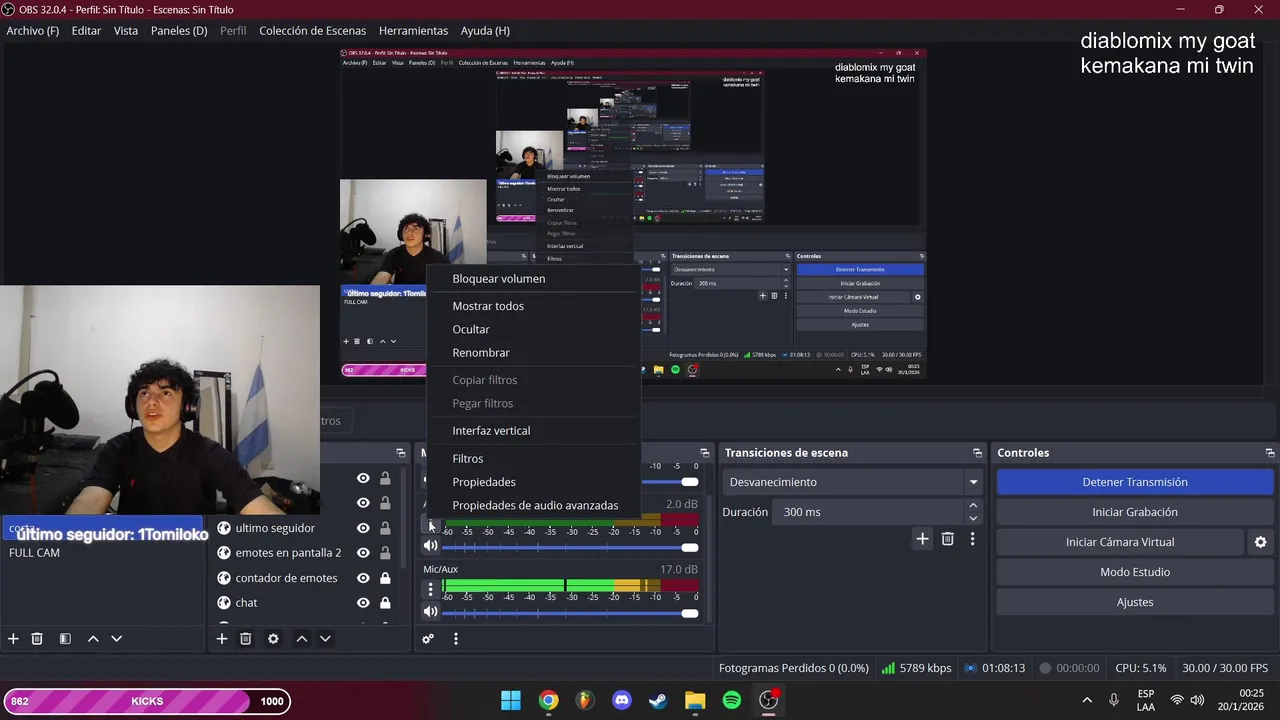Pop out the sources dock panel
Viewport: 1280px width, 720px height.
[x=401, y=453]
